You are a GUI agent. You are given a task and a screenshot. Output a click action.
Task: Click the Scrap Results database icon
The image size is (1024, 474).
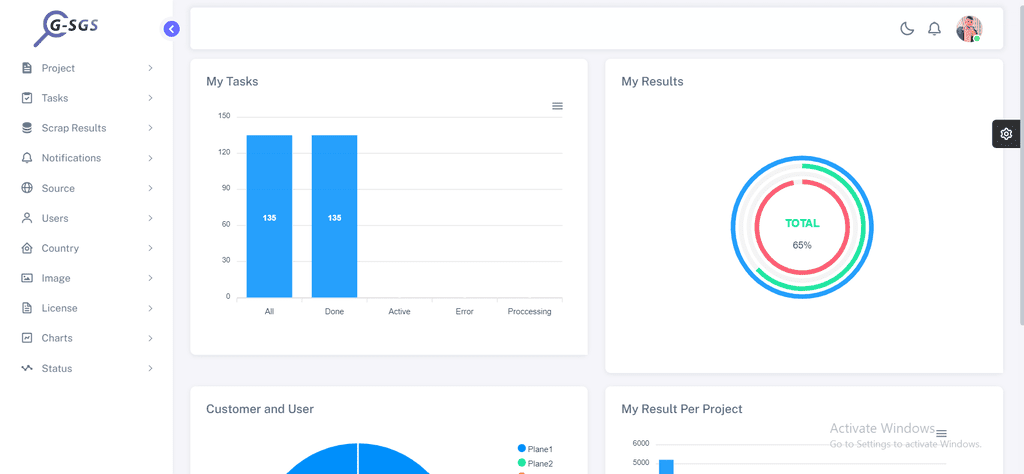27,128
